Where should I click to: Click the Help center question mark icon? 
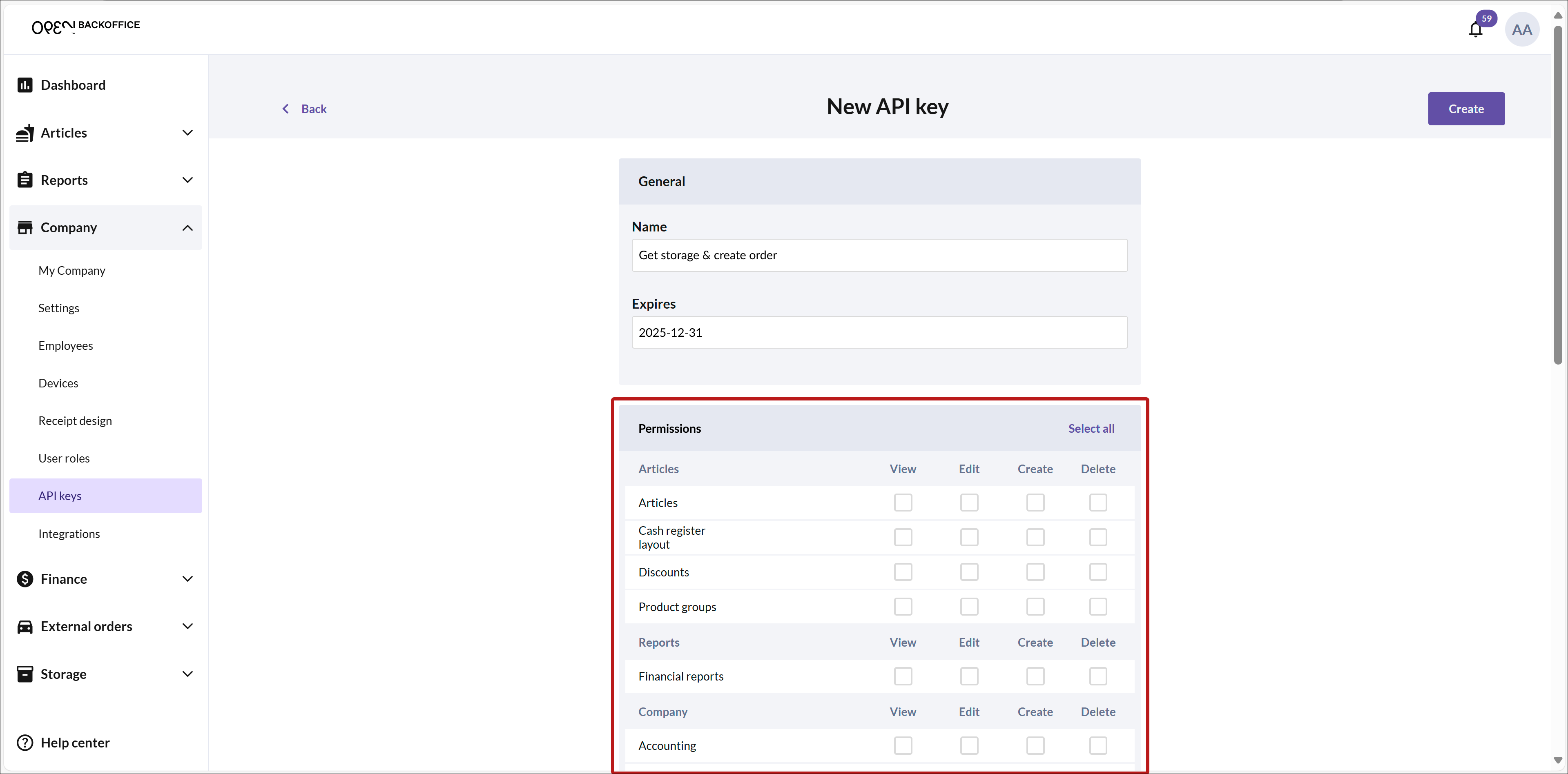(25, 743)
